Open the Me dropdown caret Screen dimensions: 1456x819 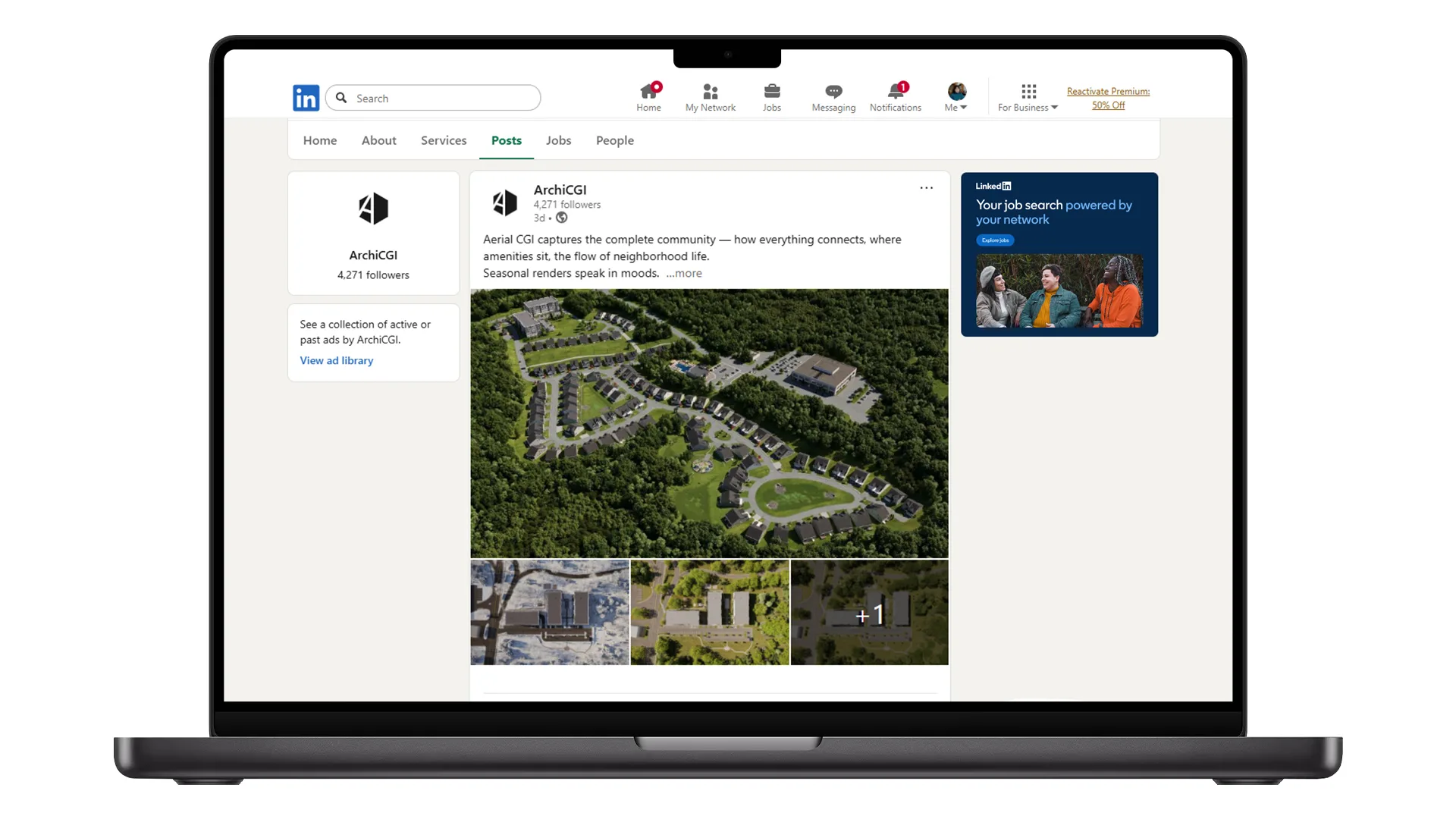(965, 107)
